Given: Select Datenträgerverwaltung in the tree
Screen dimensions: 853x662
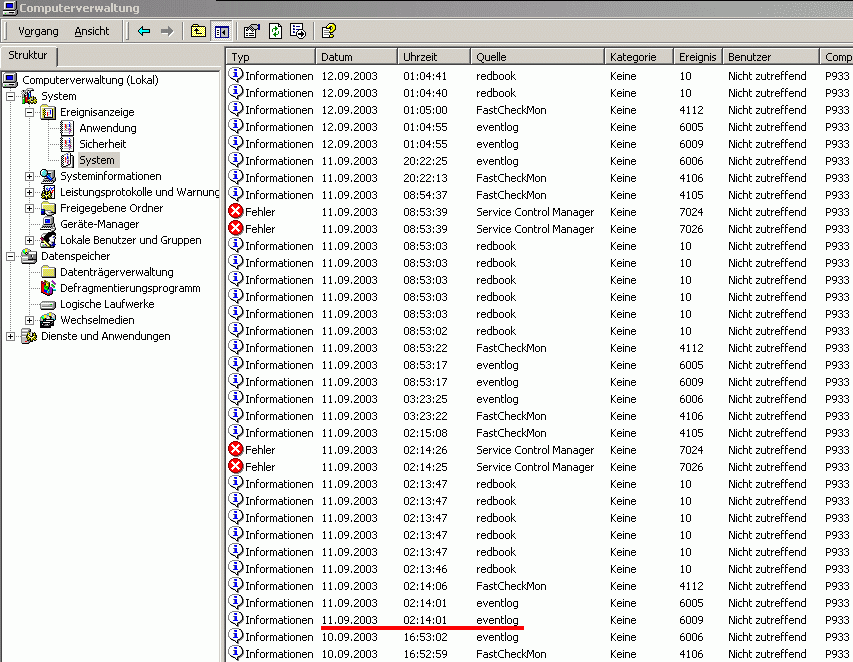Looking at the screenshot, I should pyautogui.click(x=117, y=272).
